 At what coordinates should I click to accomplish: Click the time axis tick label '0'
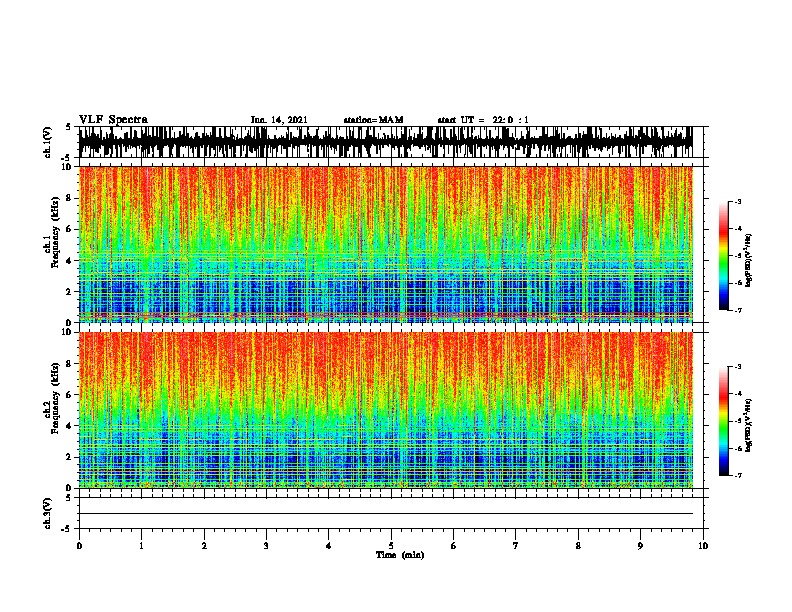tap(79, 546)
